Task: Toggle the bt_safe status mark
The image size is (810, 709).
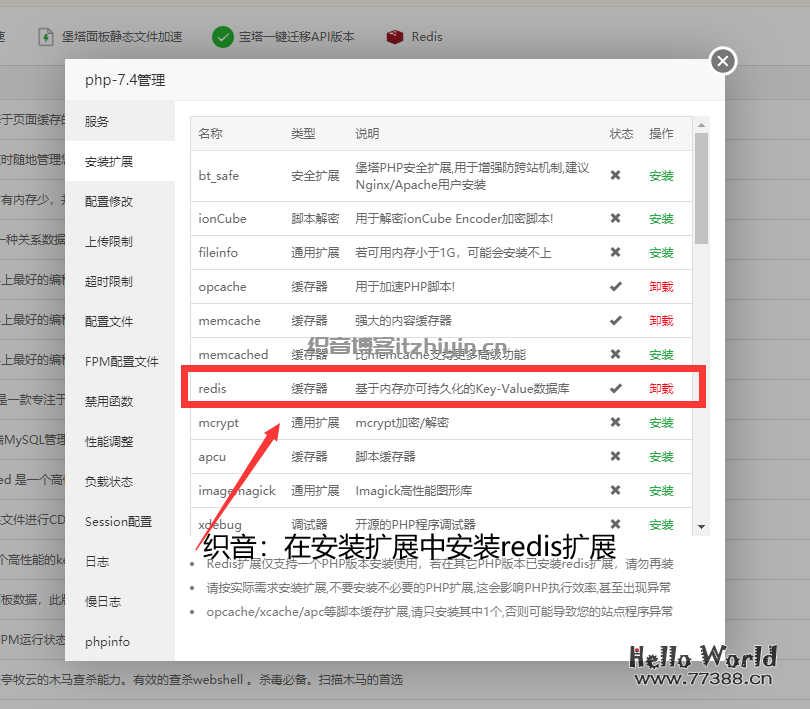Action: [615, 176]
